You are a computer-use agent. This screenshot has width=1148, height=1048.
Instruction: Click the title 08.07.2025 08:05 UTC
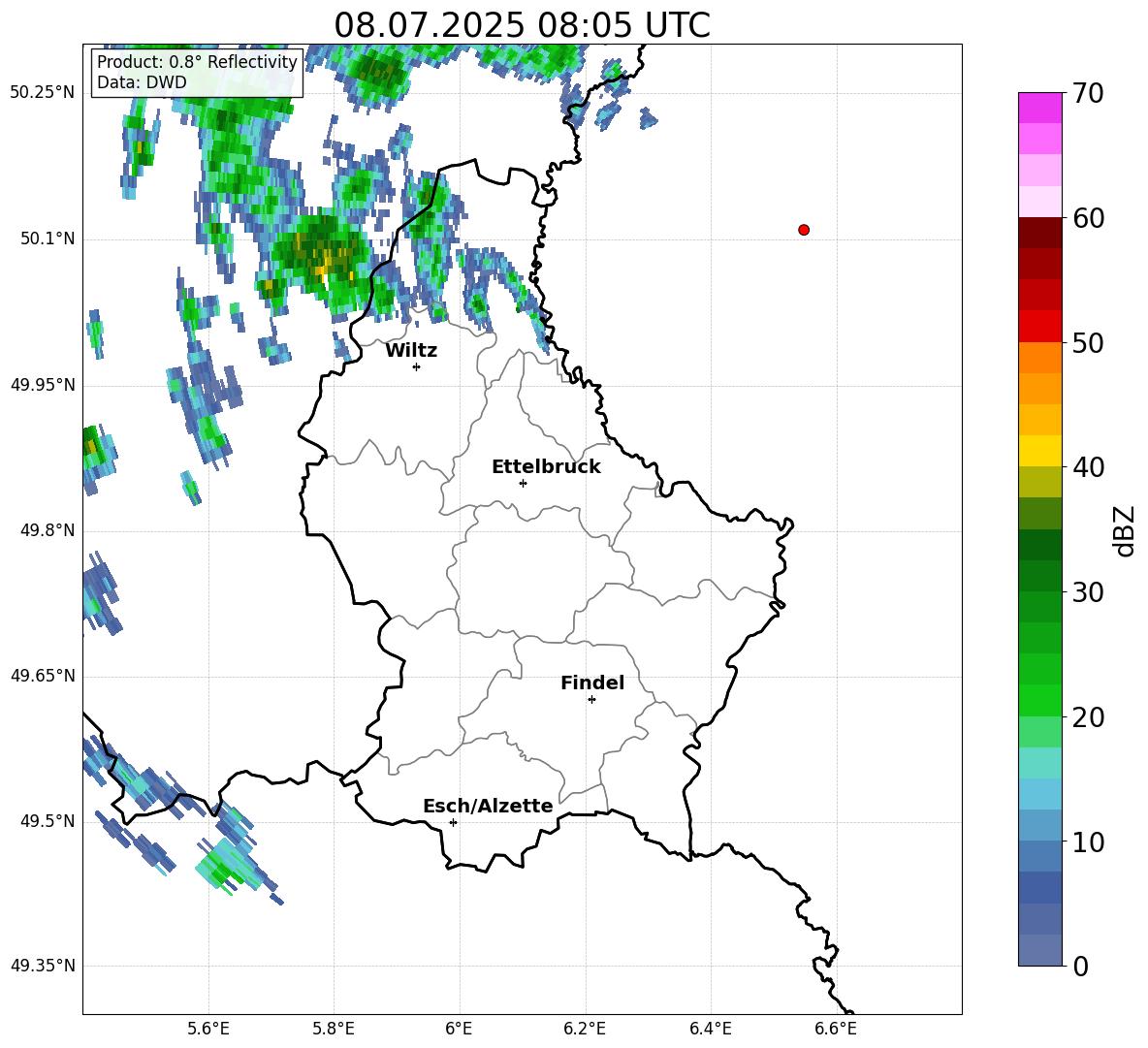(522, 25)
